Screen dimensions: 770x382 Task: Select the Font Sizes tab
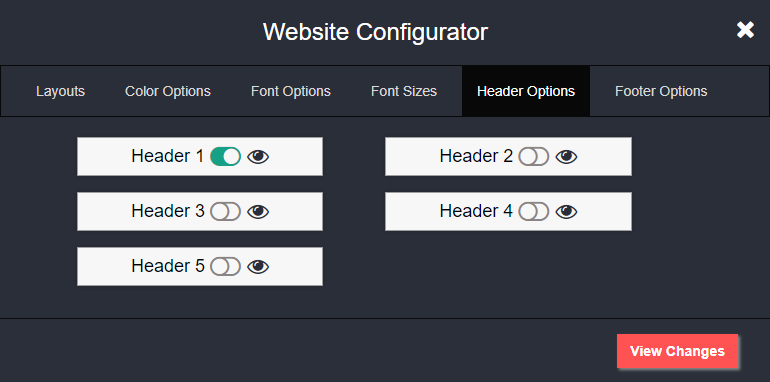click(404, 91)
